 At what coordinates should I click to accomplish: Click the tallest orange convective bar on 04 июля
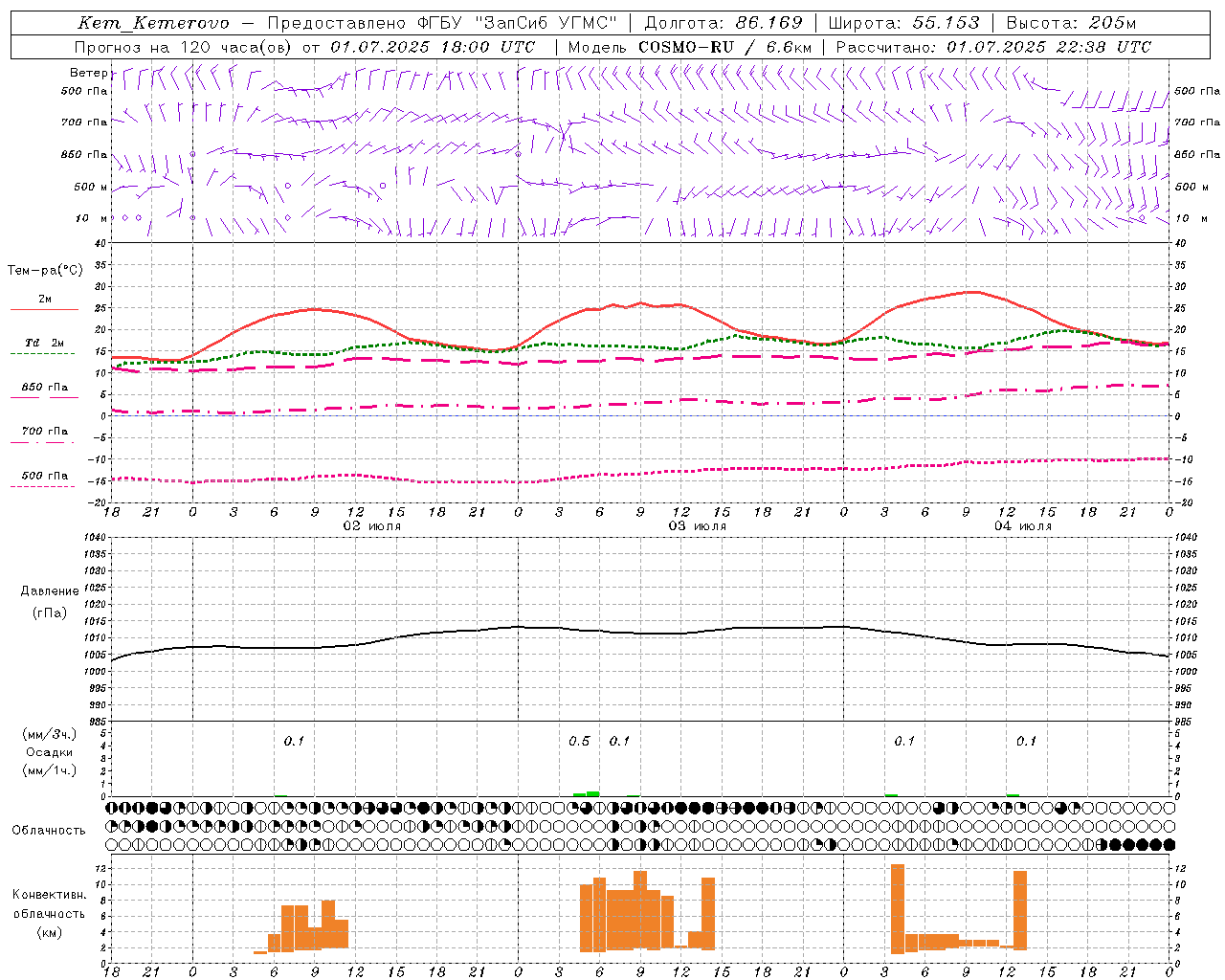point(898,908)
